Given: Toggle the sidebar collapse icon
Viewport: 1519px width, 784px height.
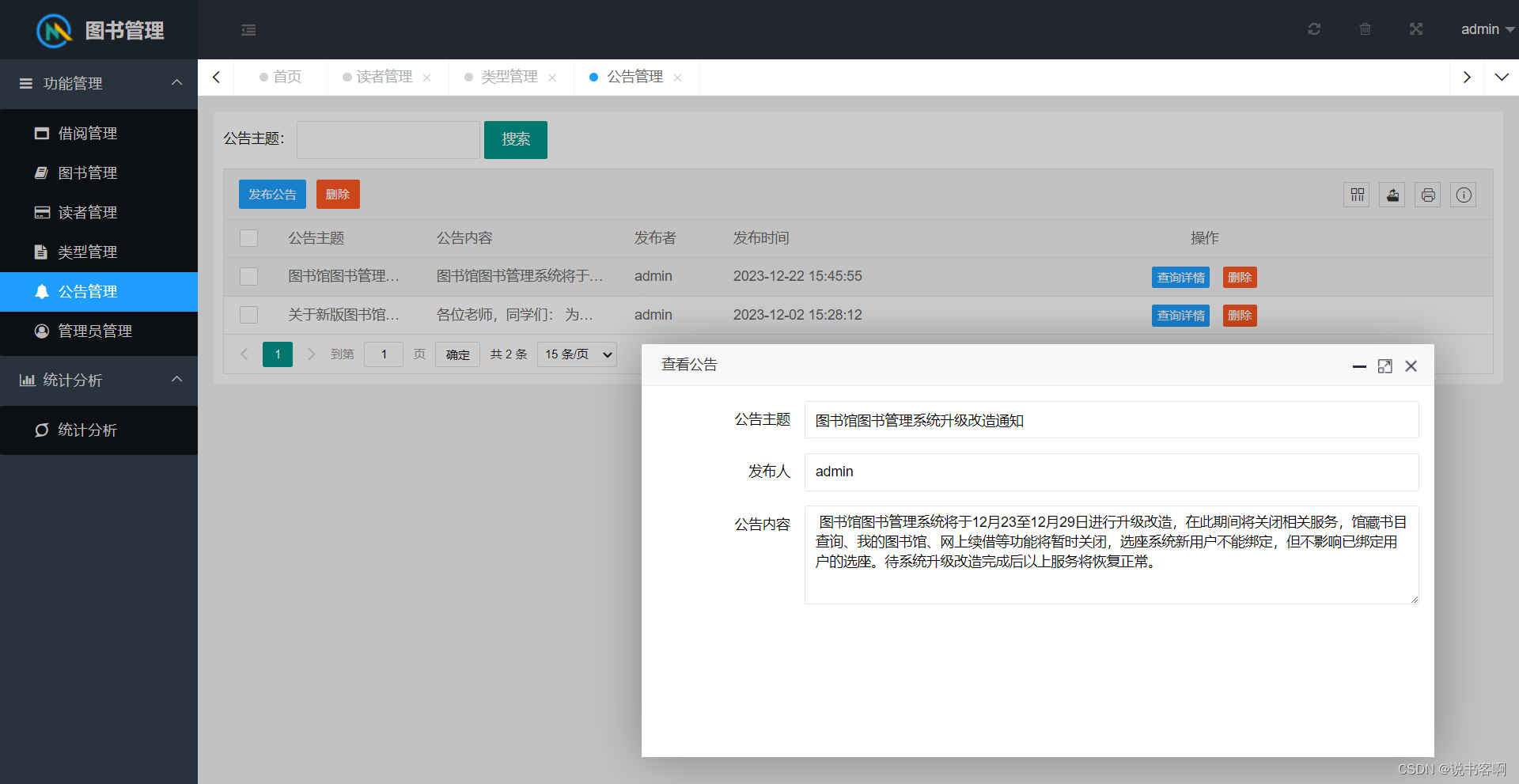Looking at the screenshot, I should 248,30.
